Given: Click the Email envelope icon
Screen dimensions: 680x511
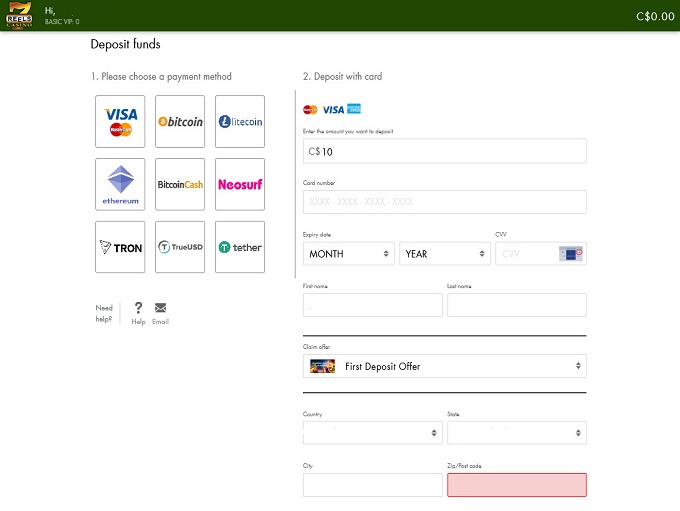Looking at the screenshot, I should click(160, 308).
